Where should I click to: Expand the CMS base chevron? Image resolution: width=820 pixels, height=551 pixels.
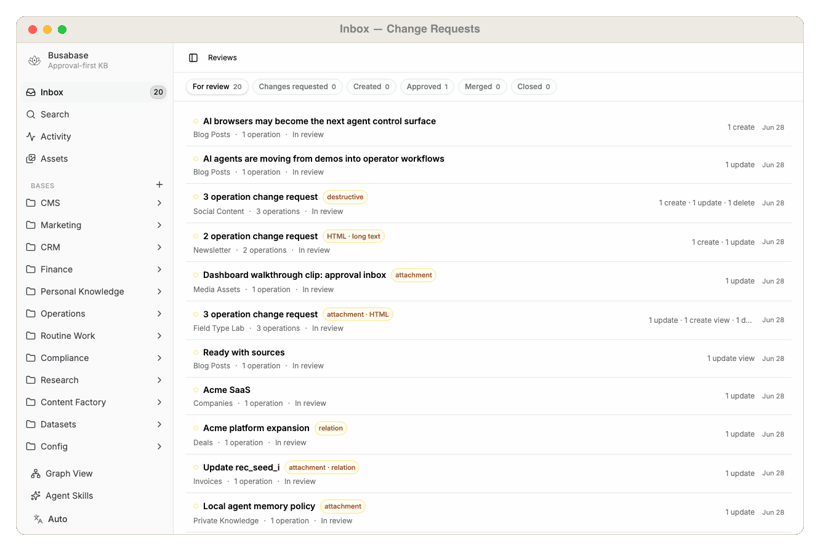click(x=160, y=203)
